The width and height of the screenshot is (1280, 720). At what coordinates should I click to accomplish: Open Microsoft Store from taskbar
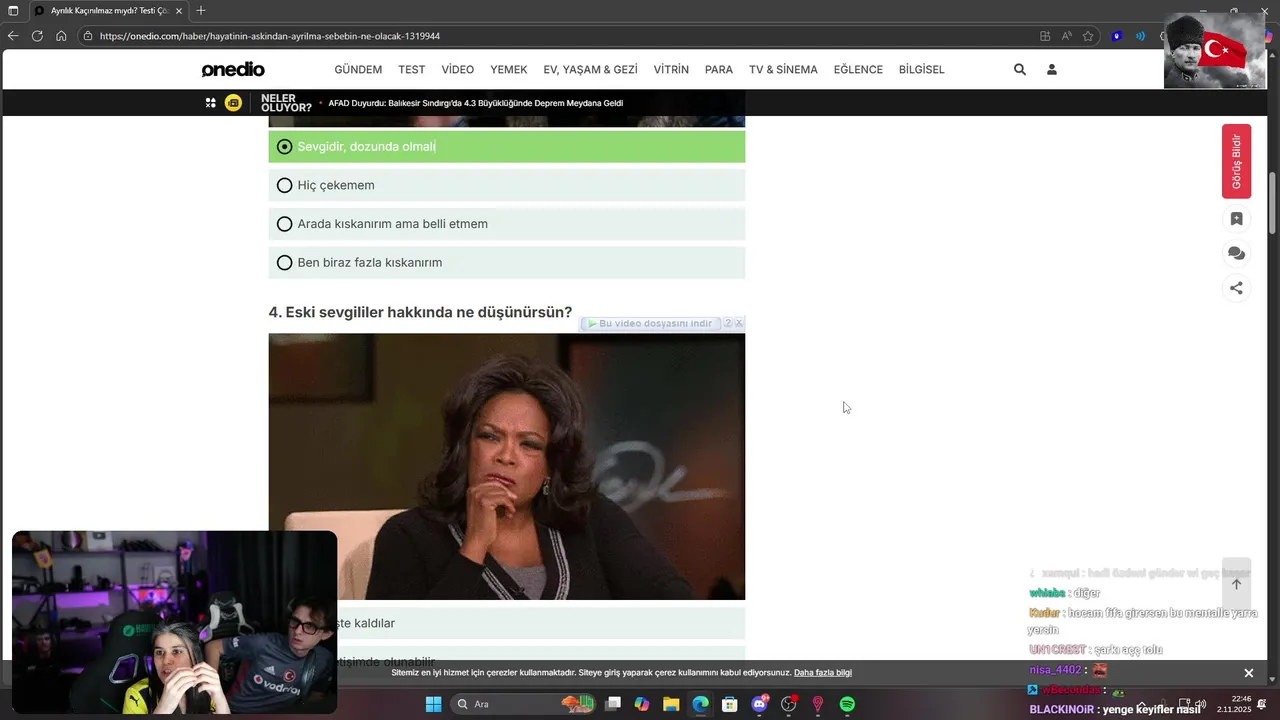730,704
